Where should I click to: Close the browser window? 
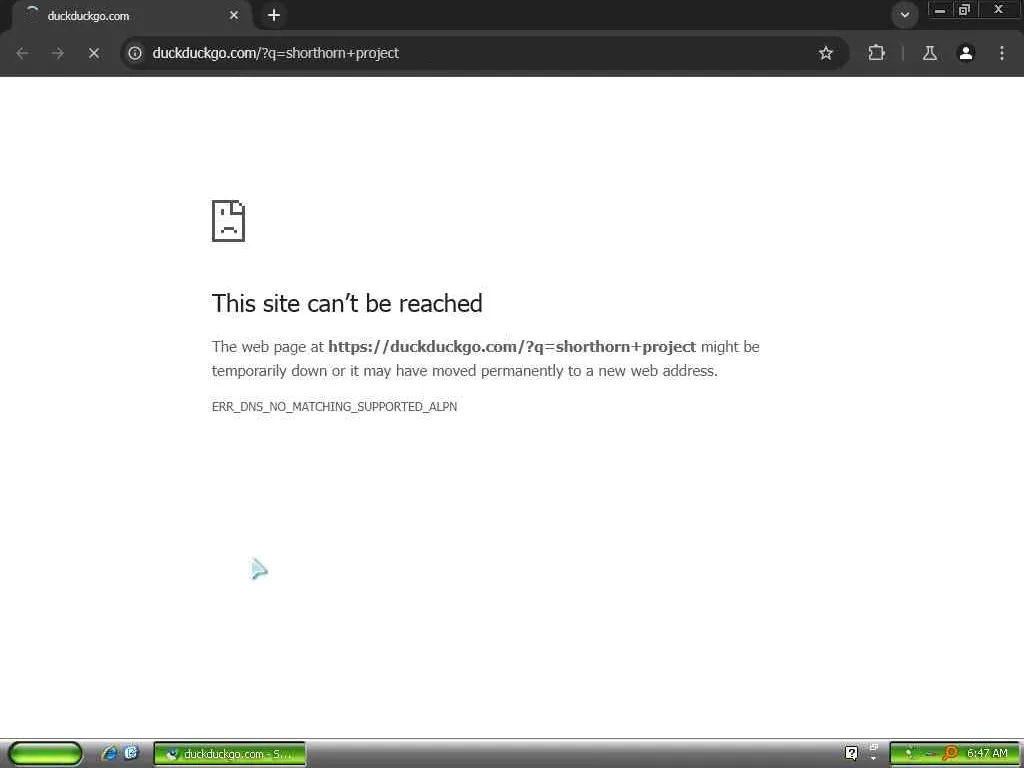(999, 10)
